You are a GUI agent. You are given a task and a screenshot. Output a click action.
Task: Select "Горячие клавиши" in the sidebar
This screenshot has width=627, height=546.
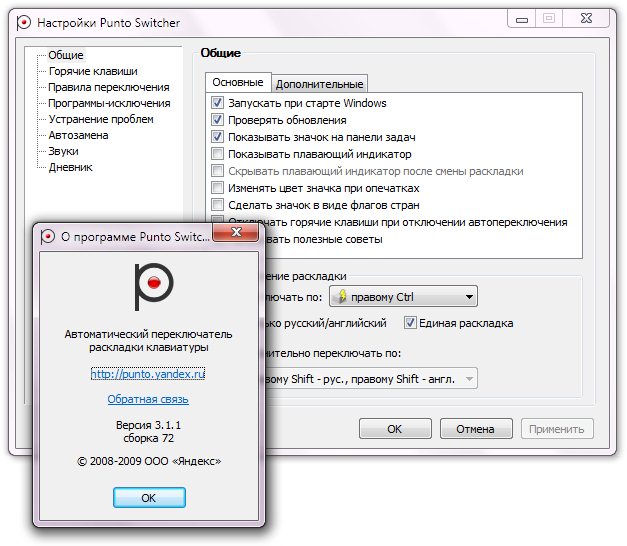tap(93, 71)
